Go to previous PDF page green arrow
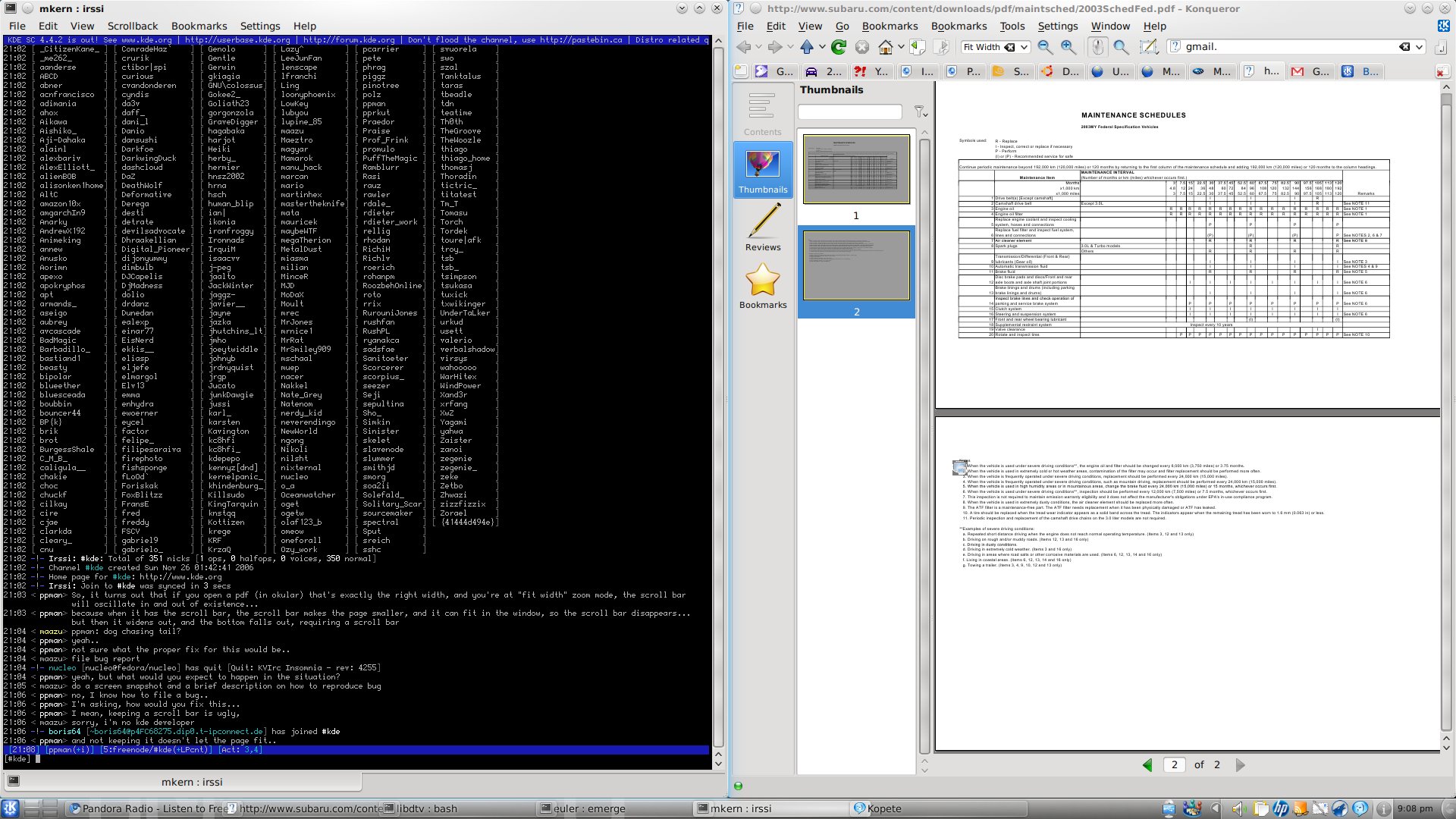 tap(1147, 765)
